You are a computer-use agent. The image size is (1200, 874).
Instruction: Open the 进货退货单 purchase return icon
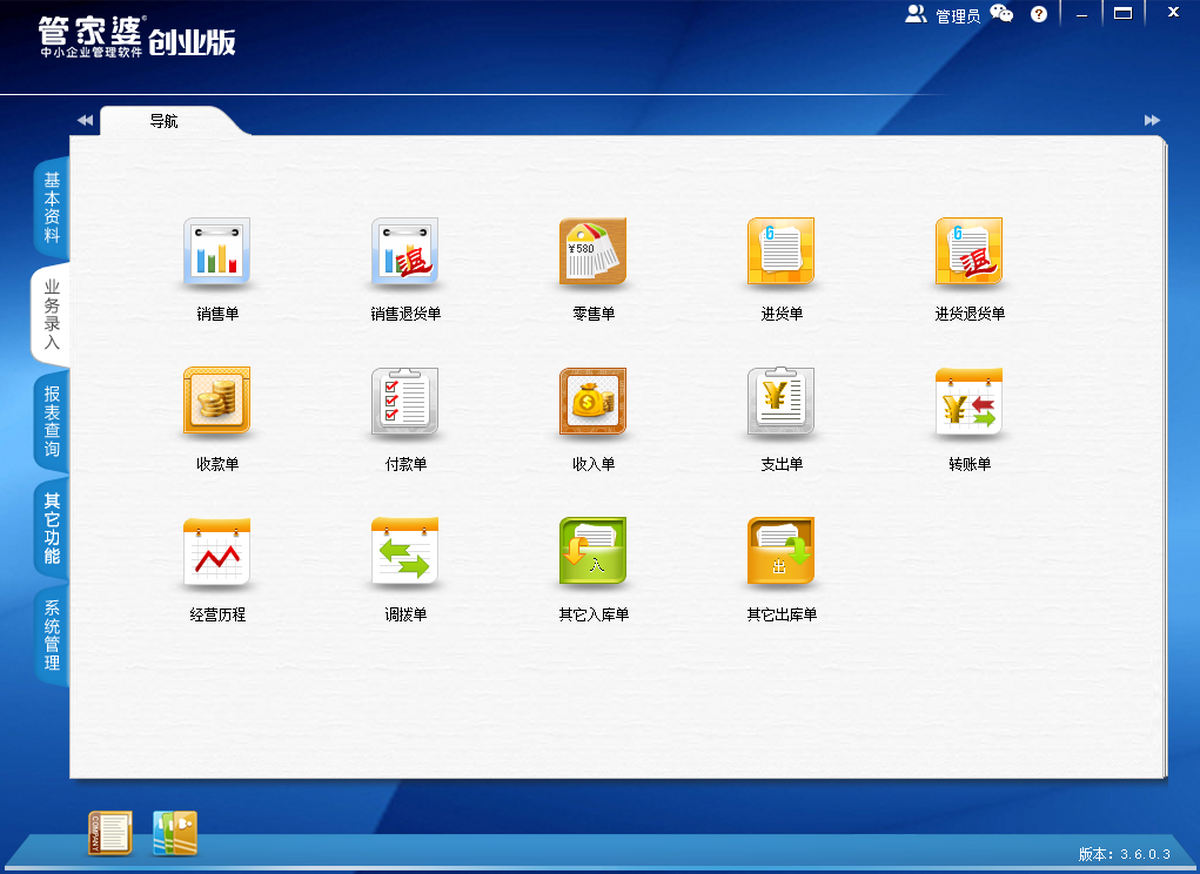tap(969, 252)
